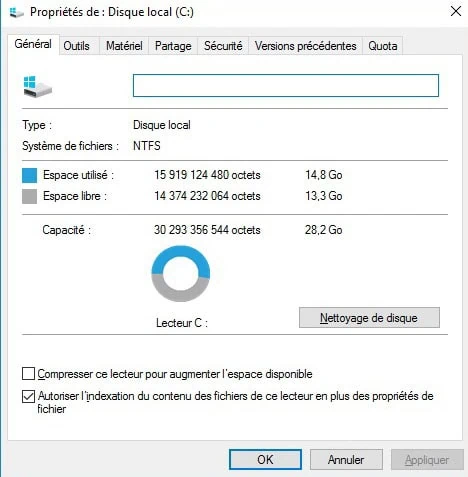This screenshot has width=468, height=477.
Task: Switch to the Quota tab
Action: [383, 46]
